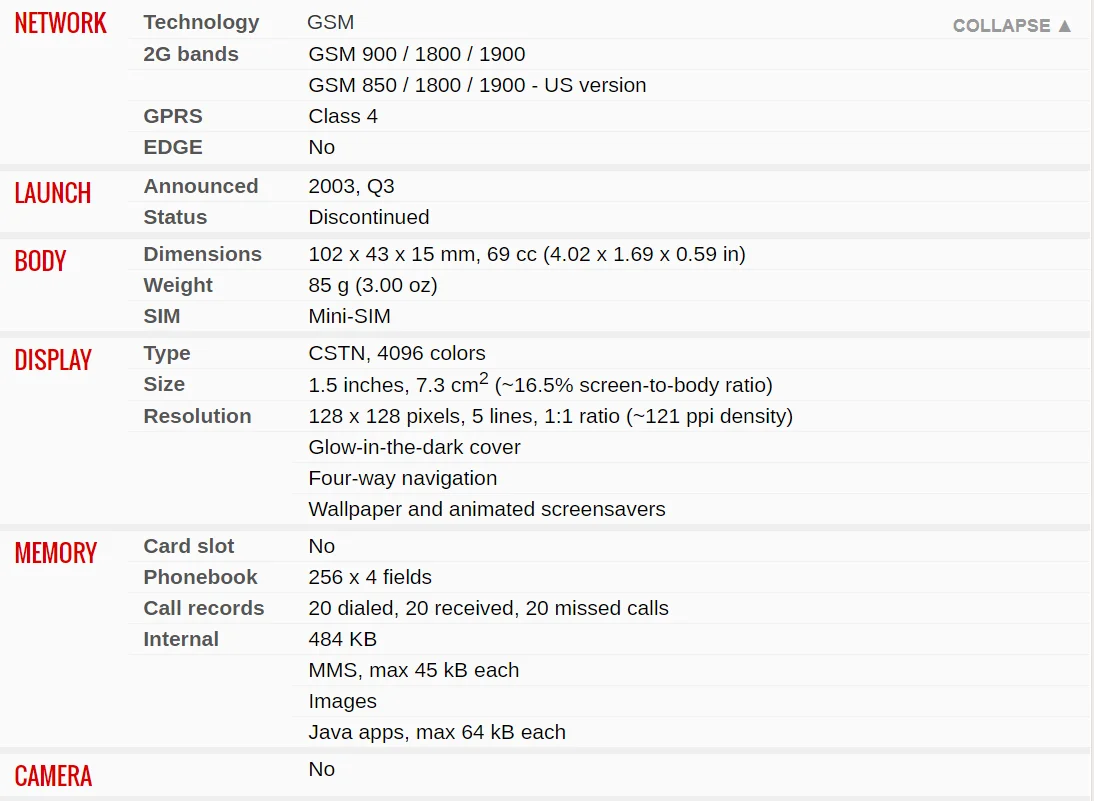Click the CAMERA section heading
This screenshot has height=801, width=1094.
[x=54, y=776]
